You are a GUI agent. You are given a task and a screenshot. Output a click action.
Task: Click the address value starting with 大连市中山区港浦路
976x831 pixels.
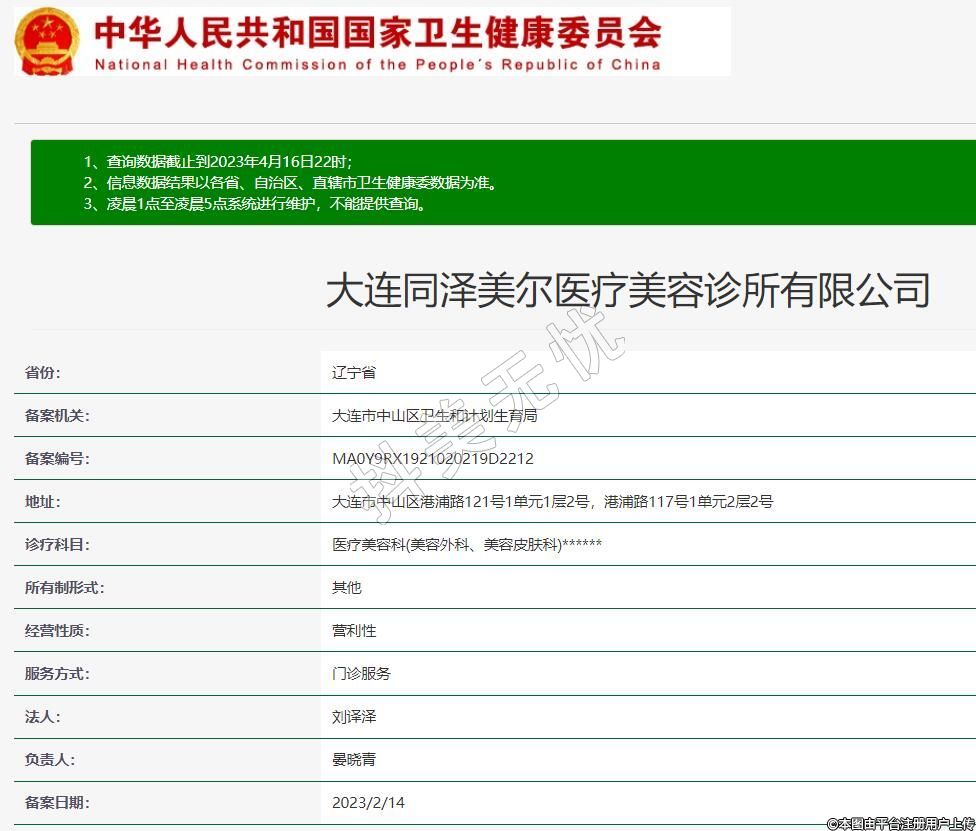[x=552, y=501]
